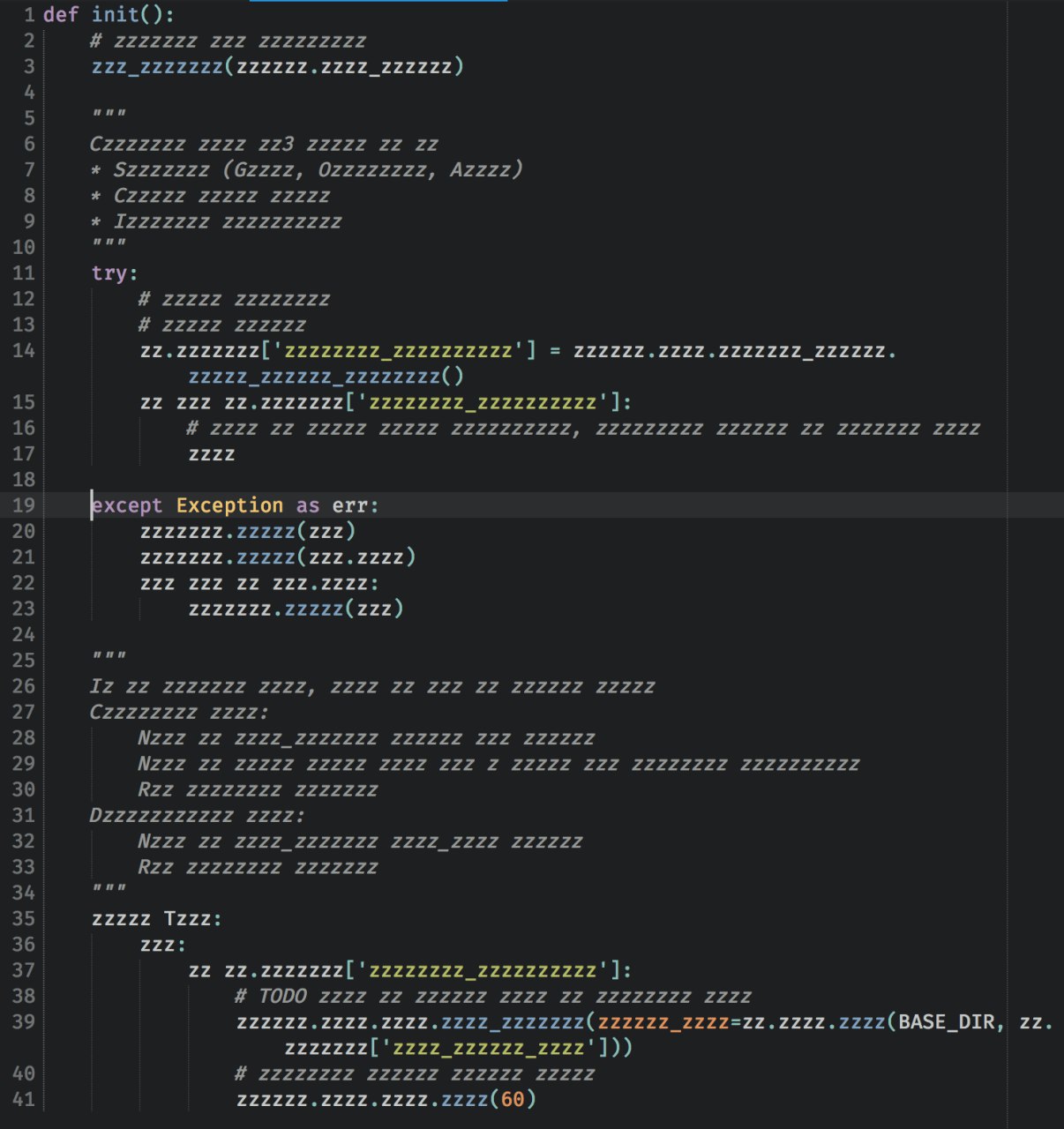
Task: Click the except keyword on line 19
Action: tap(127, 505)
